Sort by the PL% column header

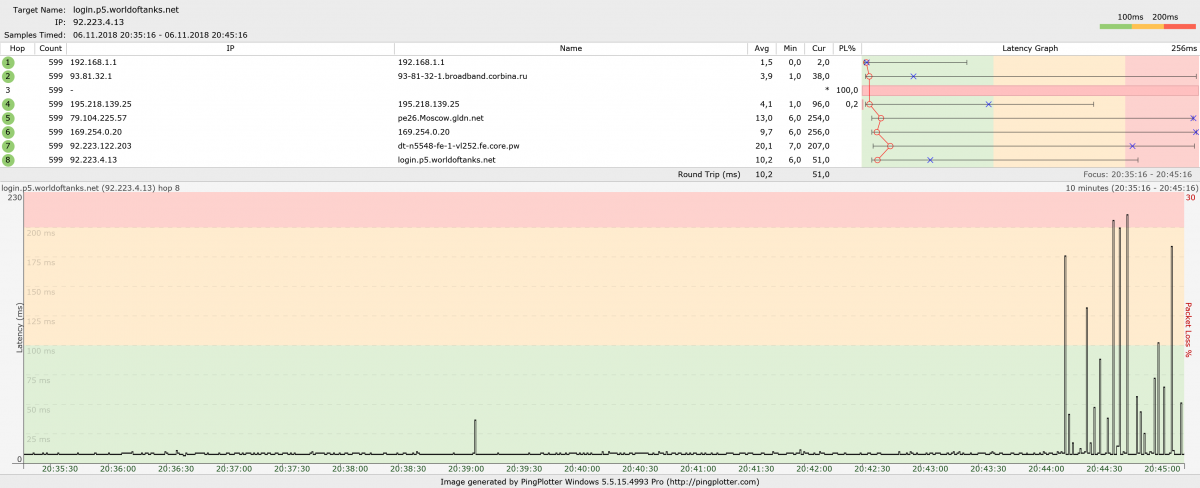click(847, 48)
